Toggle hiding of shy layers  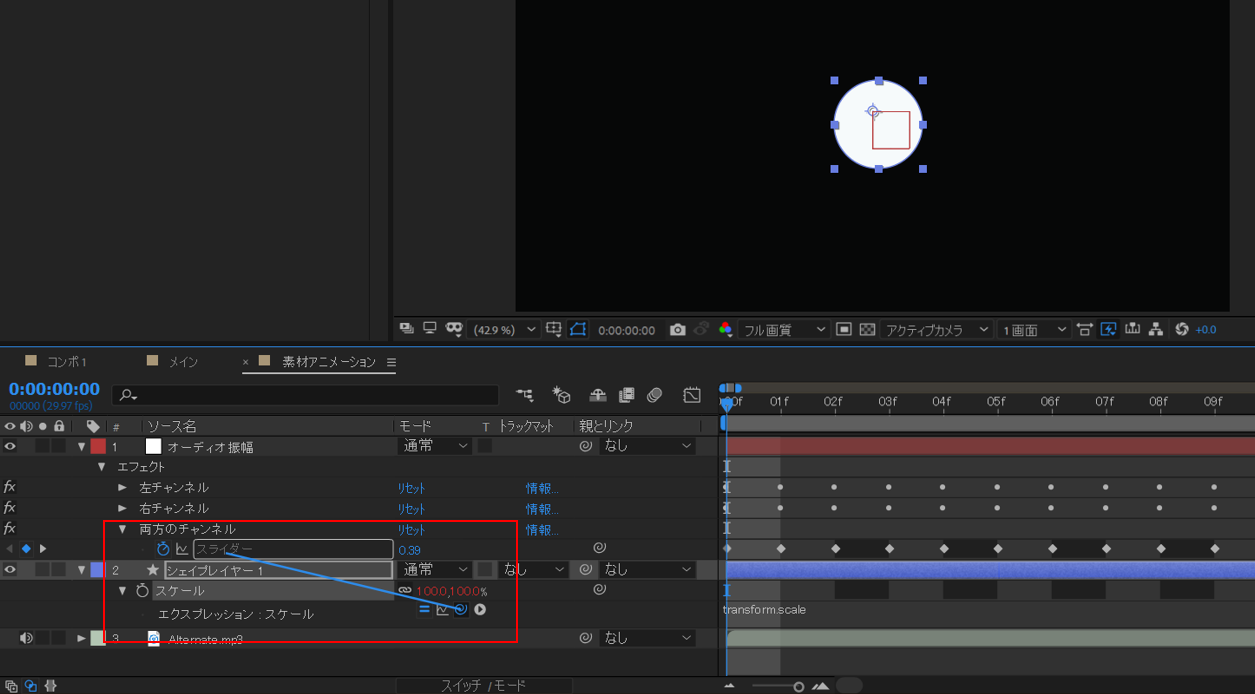[x=597, y=394]
